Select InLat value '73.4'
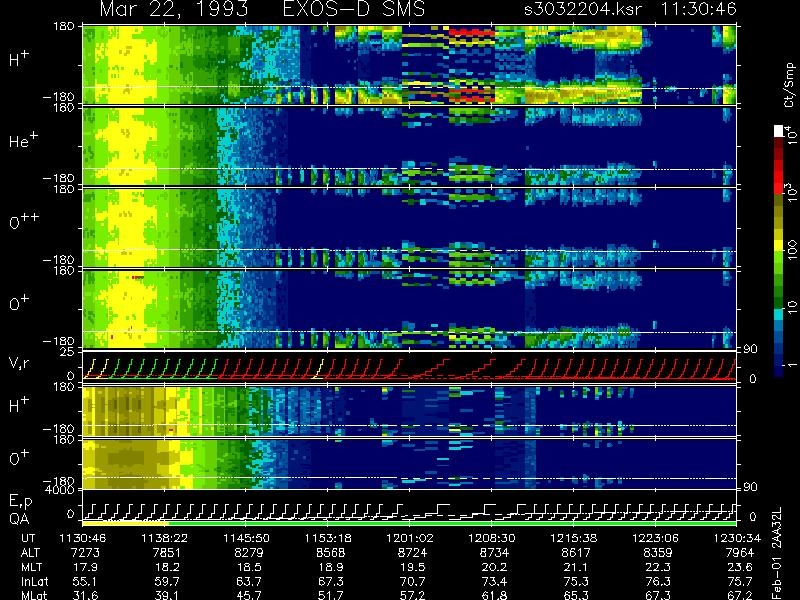Viewport: 800px width, 600px height. [x=494, y=581]
